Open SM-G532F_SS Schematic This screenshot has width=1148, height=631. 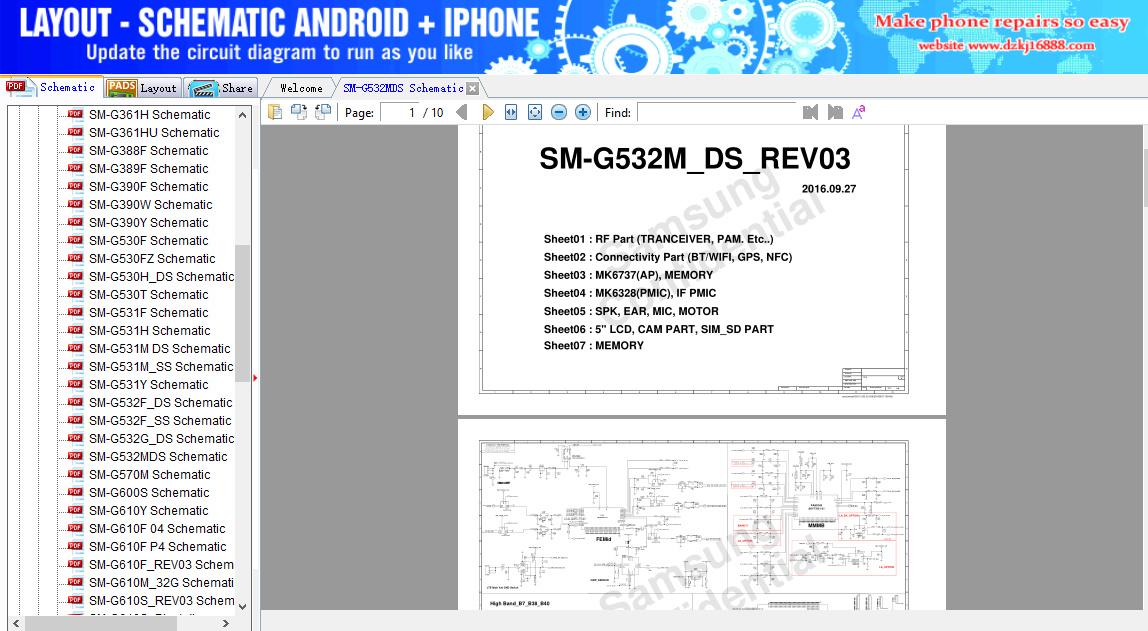tap(160, 421)
